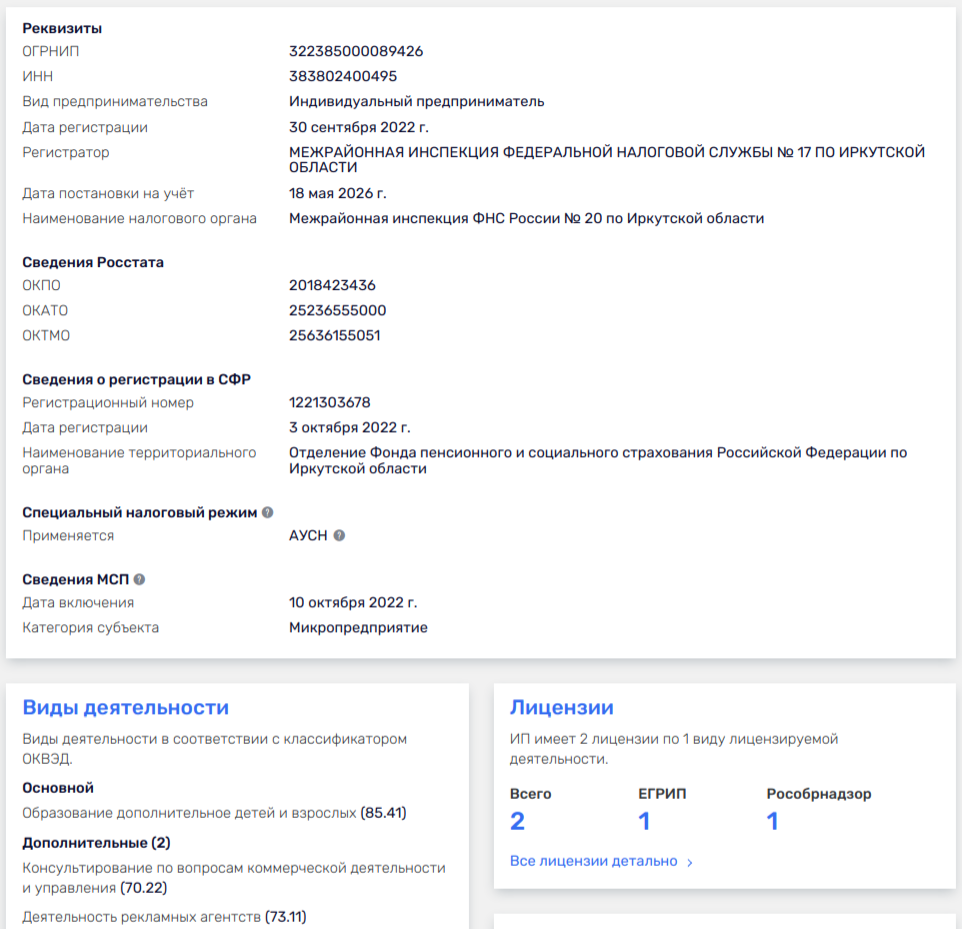962x929 pixels.
Task: Click activity Консультирование по вопросам коммерческой деятельности
Action: coord(234,878)
